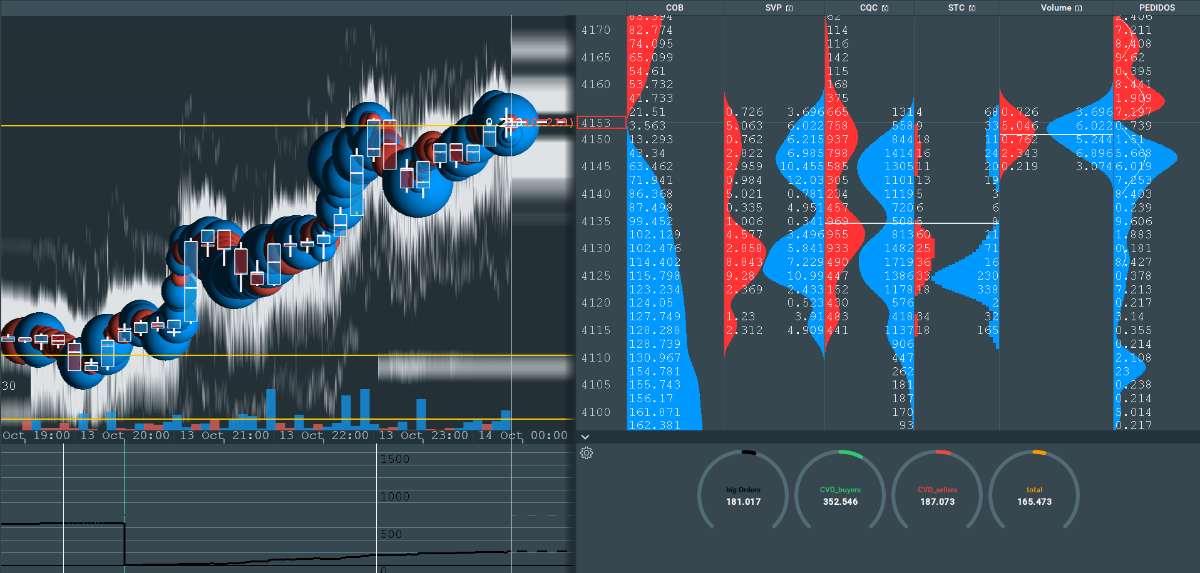Screen dimensions: 1200x573
Task: Click the CVD_buyers gauge
Action: tap(840, 494)
